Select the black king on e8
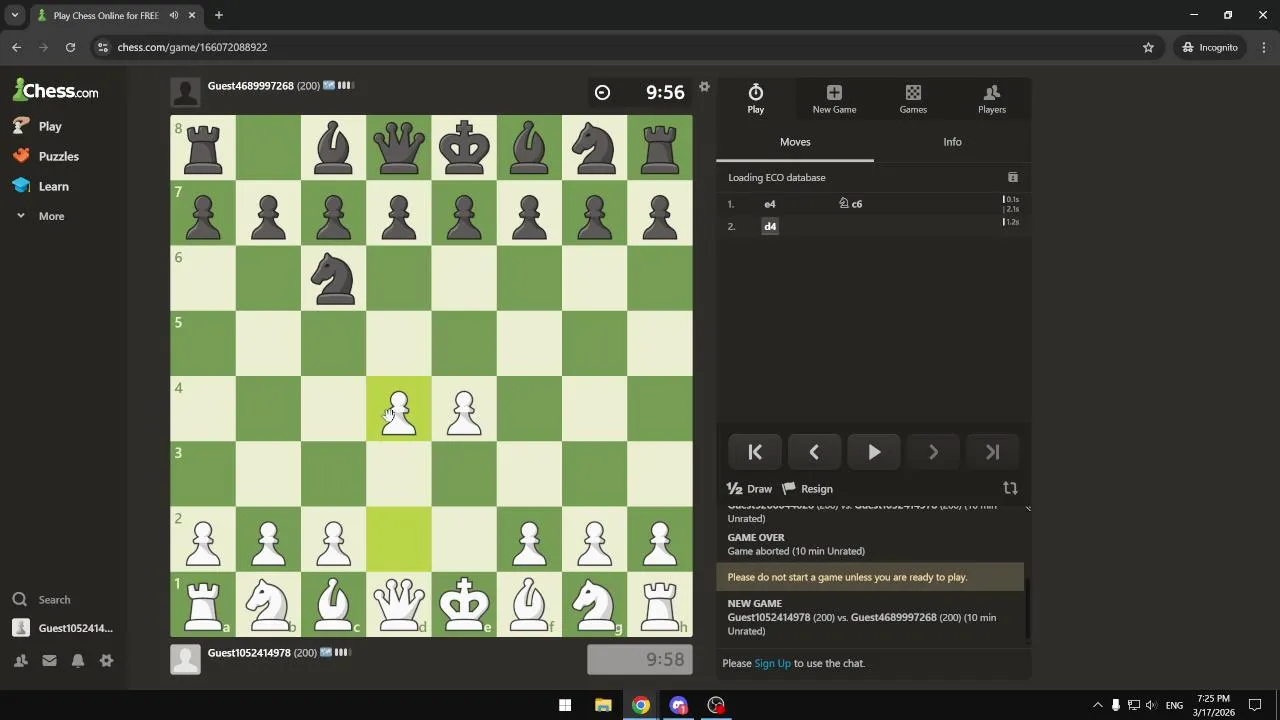This screenshot has height=720, width=1280. (x=464, y=148)
